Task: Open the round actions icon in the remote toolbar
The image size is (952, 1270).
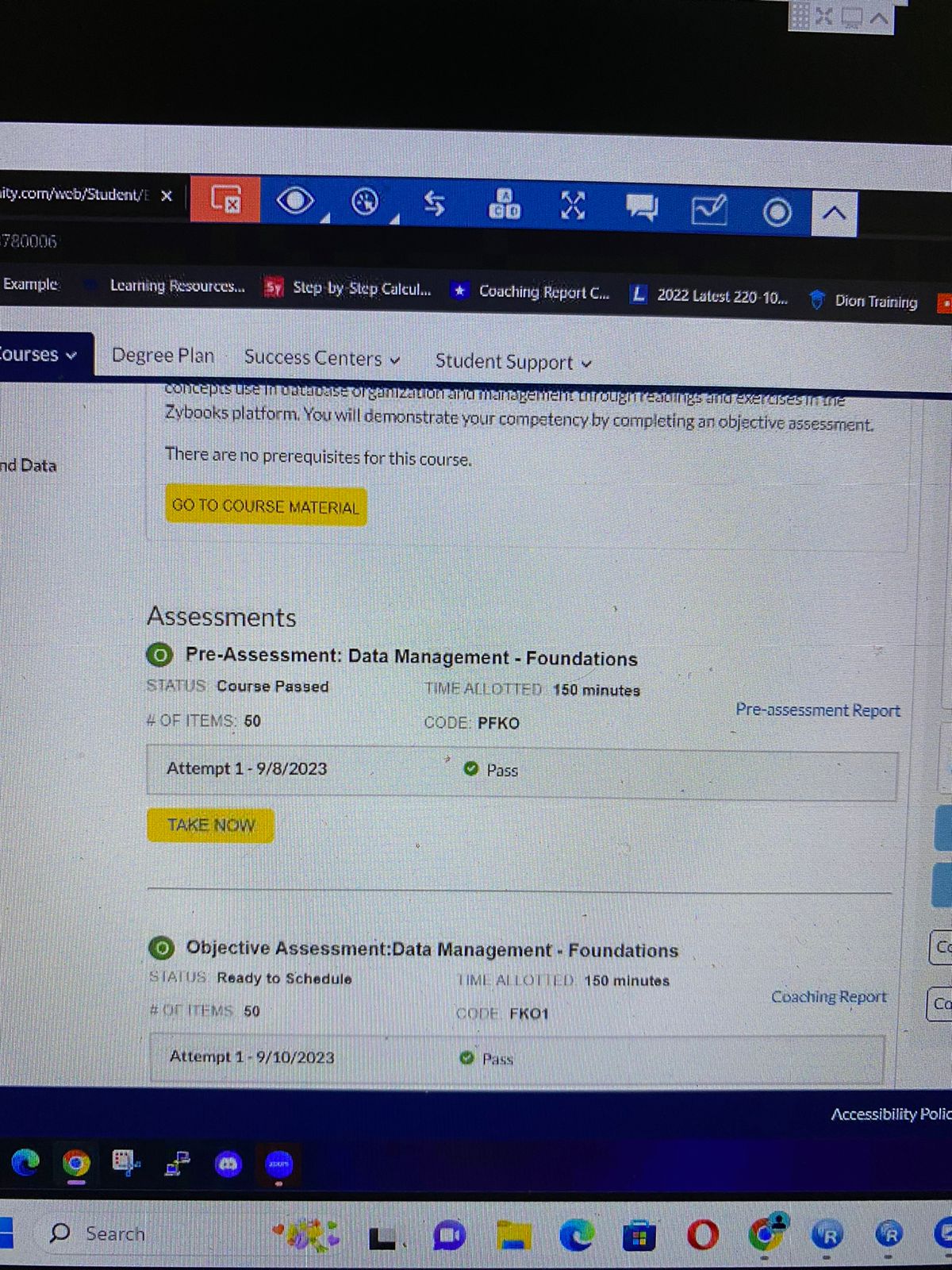Action: (x=365, y=203)
